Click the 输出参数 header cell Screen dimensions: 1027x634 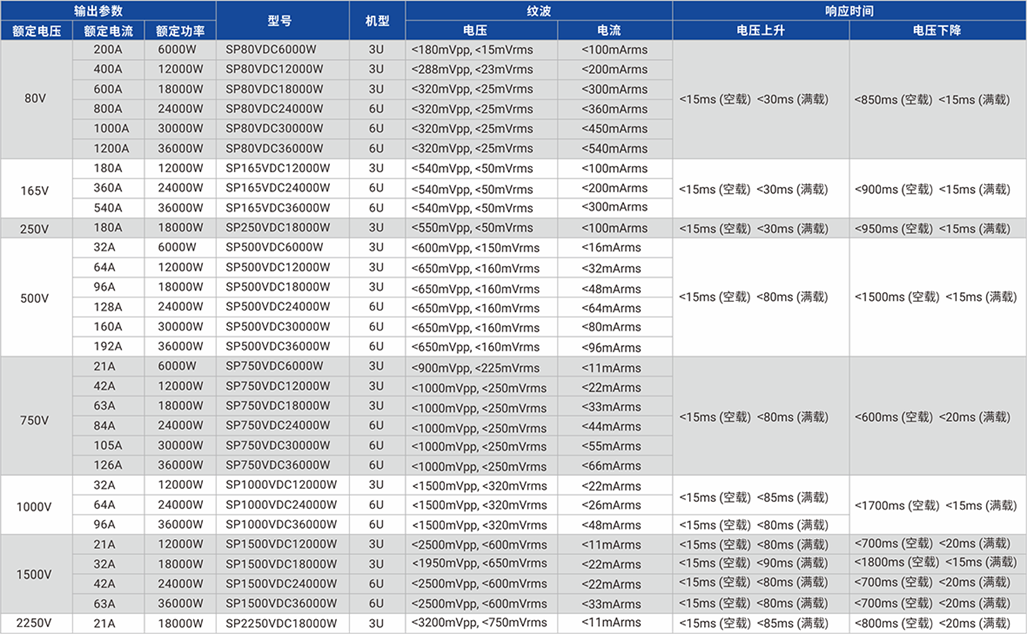(108, 10)
